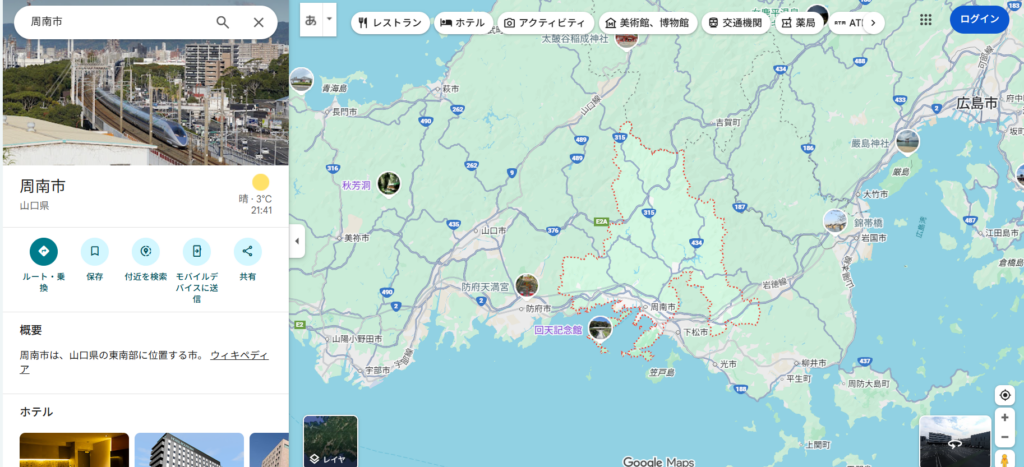This screenshot has height=467, width=1024.
Task: Zoom in with the plus button
Action: 1005,417
